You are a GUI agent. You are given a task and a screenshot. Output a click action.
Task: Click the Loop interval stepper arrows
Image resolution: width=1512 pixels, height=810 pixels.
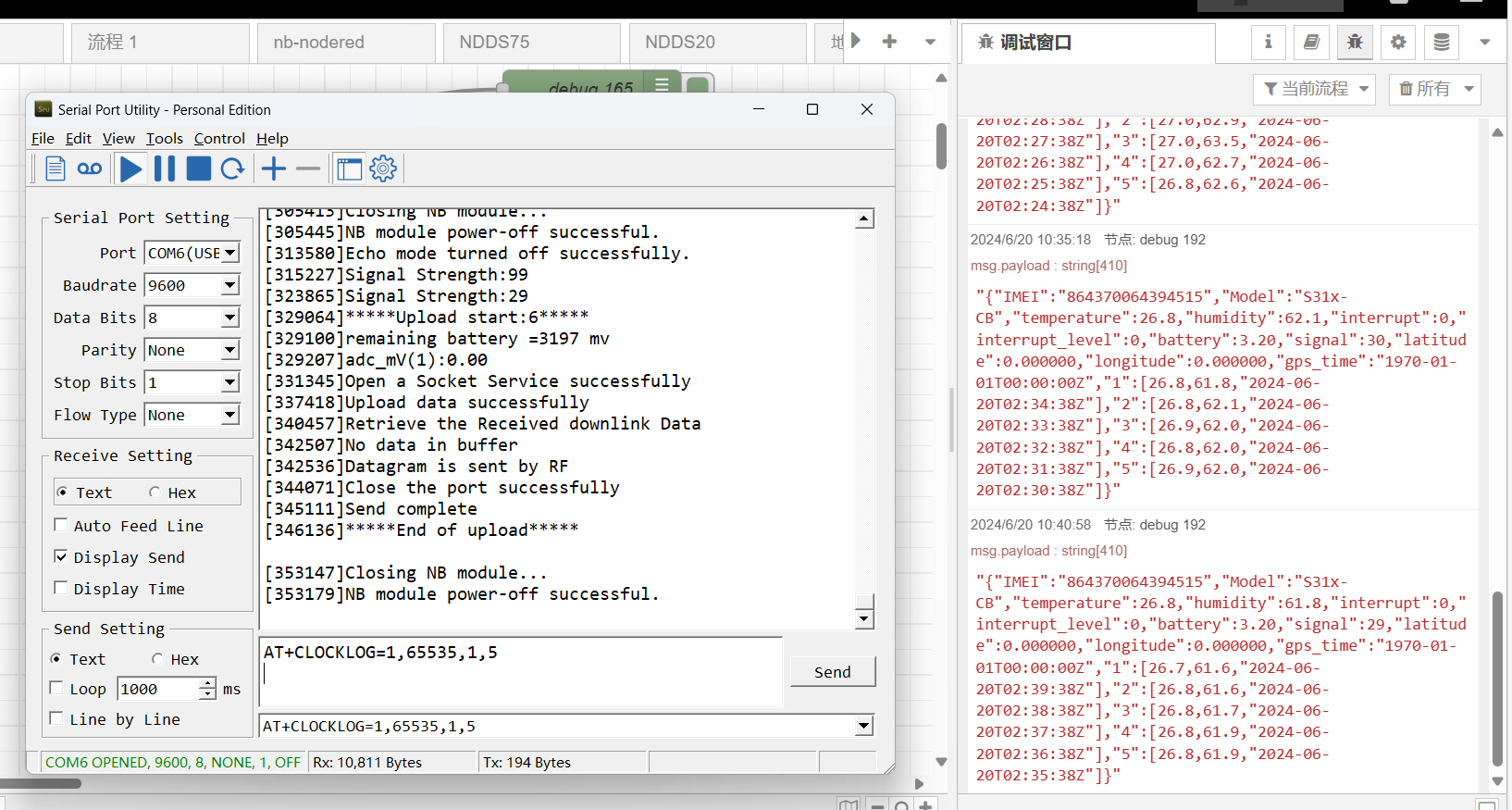pos(207,689)
